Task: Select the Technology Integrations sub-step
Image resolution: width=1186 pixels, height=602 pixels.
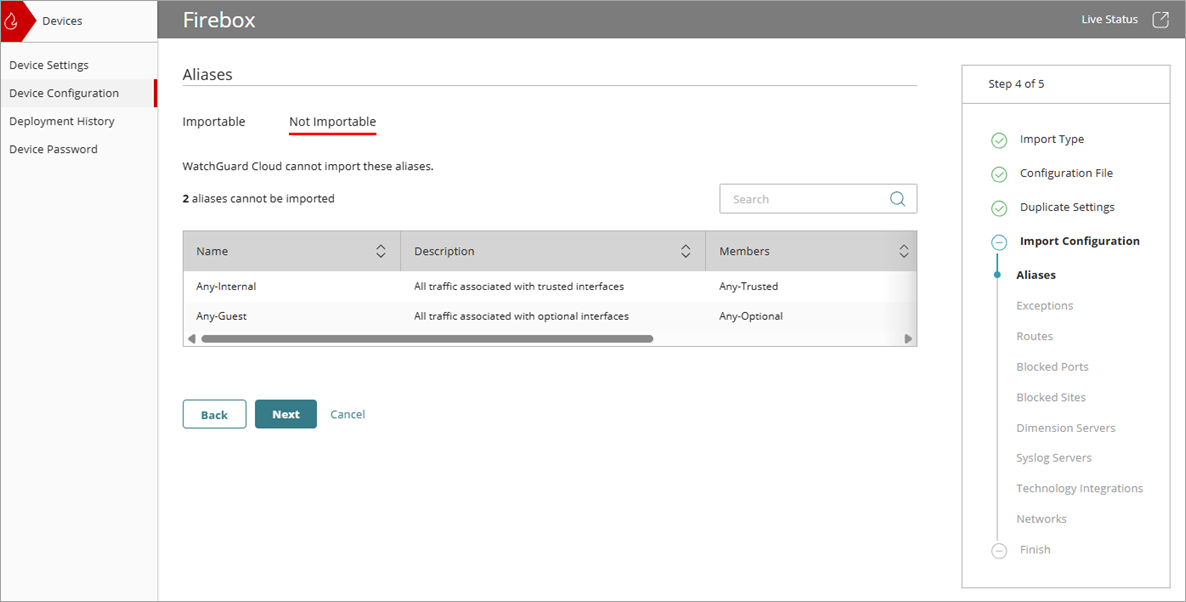Action: (1079, 489)
